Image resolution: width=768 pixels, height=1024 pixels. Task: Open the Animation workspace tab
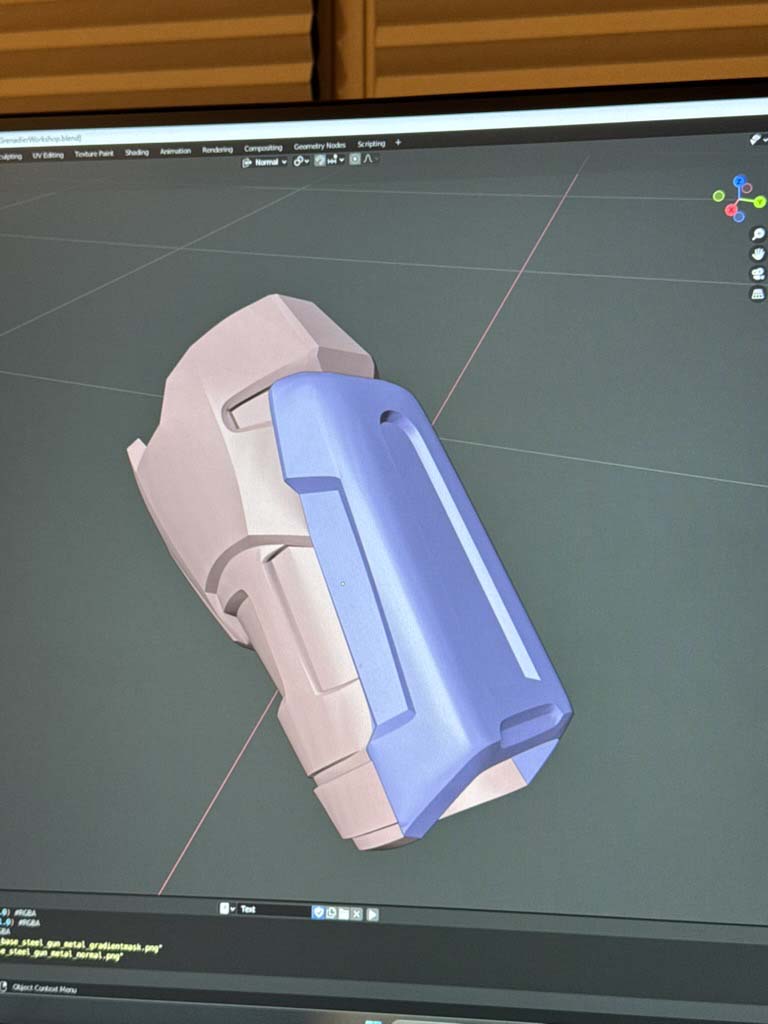(176, 152)
